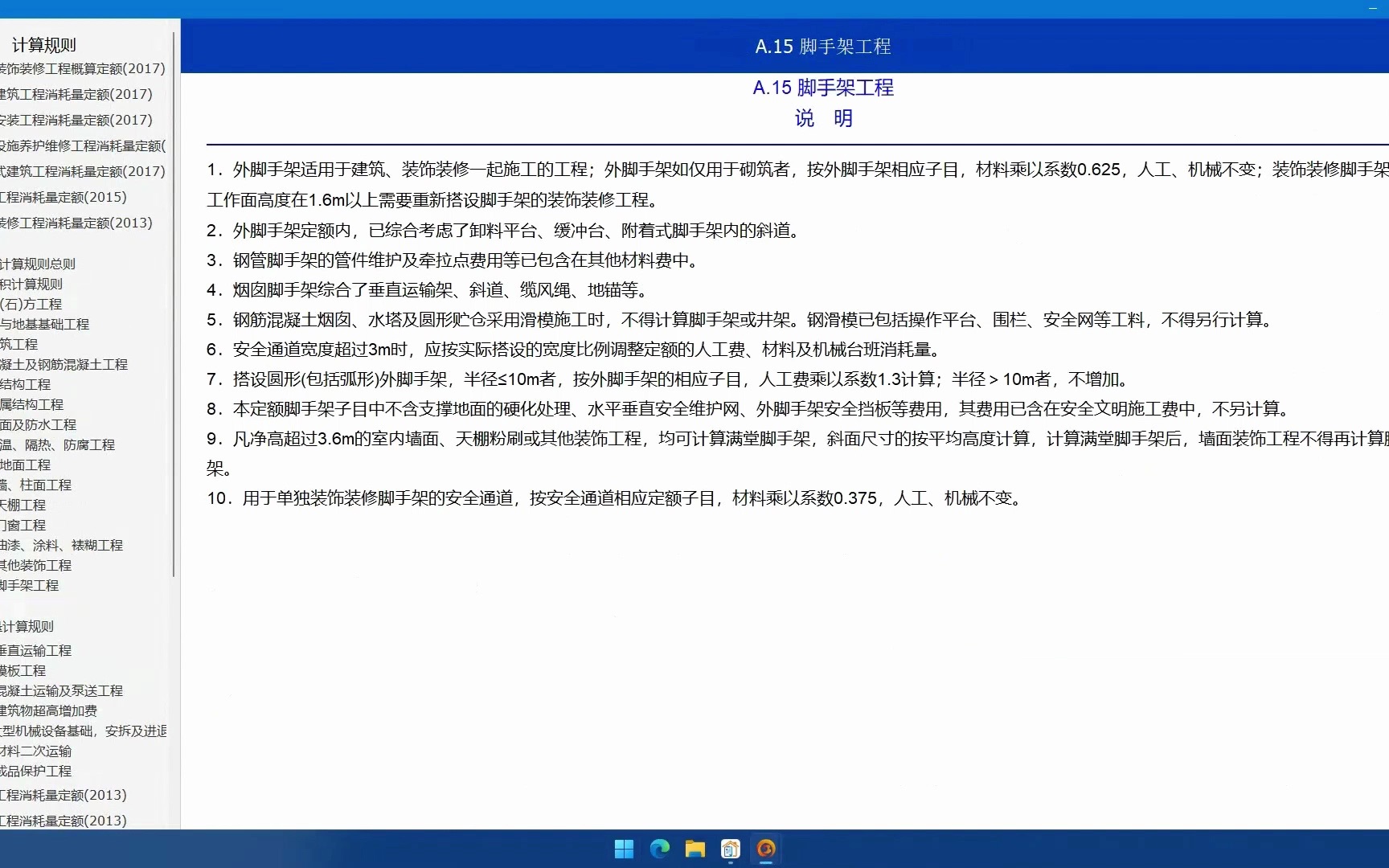Screen dimensions: 1389x868
Task: Select 建筑物超高增加费 chapter
Action: [48, 710]
